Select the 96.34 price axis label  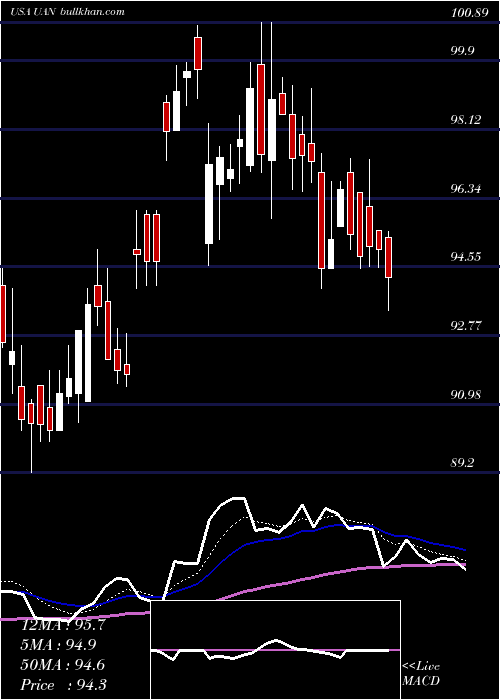pyautogui.click(x=467, y=188)
